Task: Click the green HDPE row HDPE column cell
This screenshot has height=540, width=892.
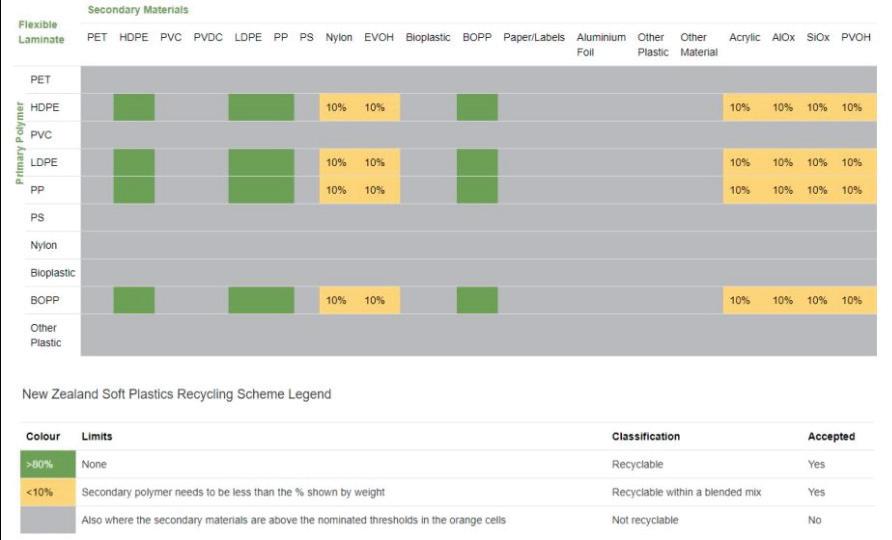Action: tap(134, 107)
